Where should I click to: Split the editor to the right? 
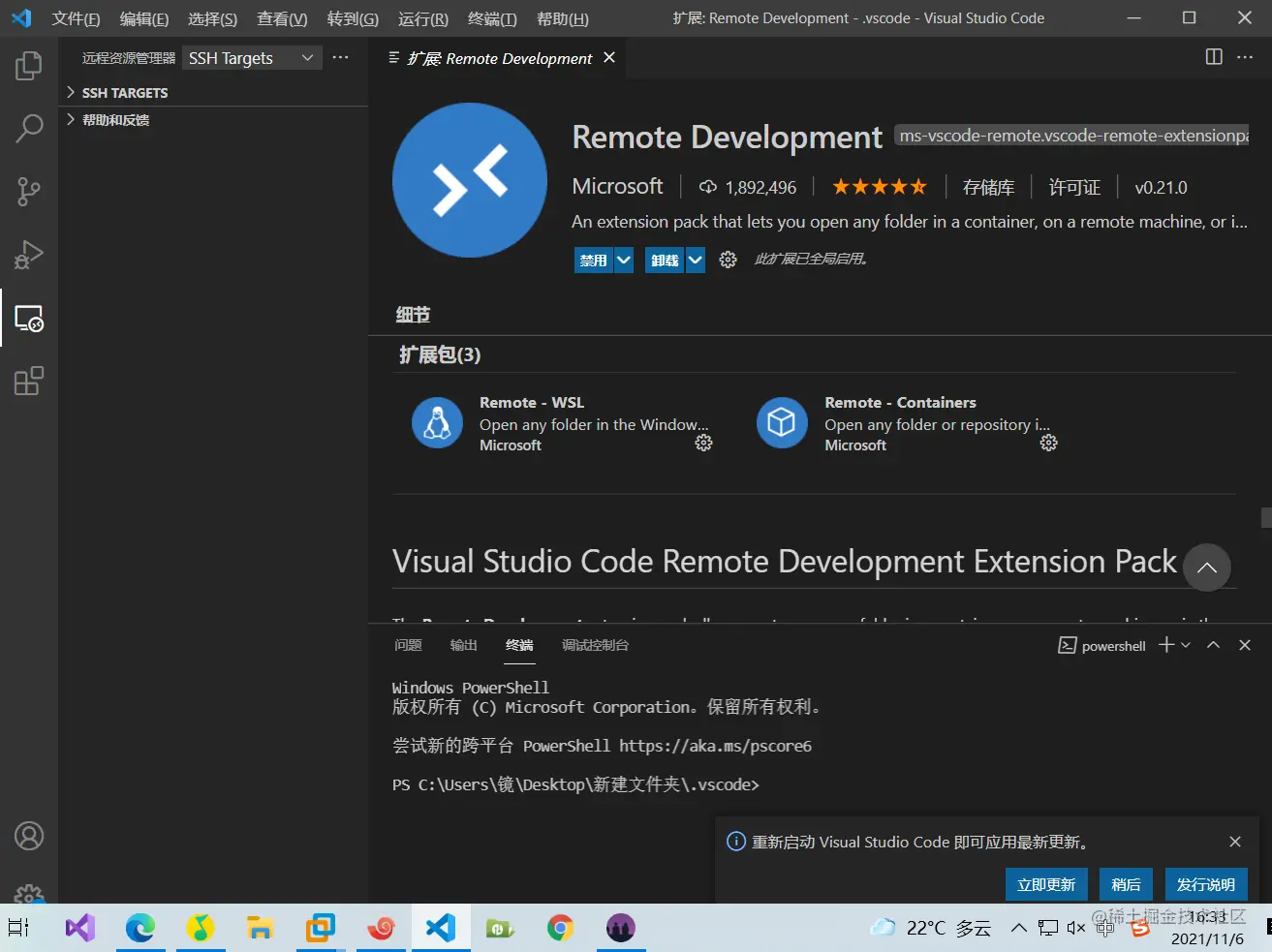(1214, 57)
